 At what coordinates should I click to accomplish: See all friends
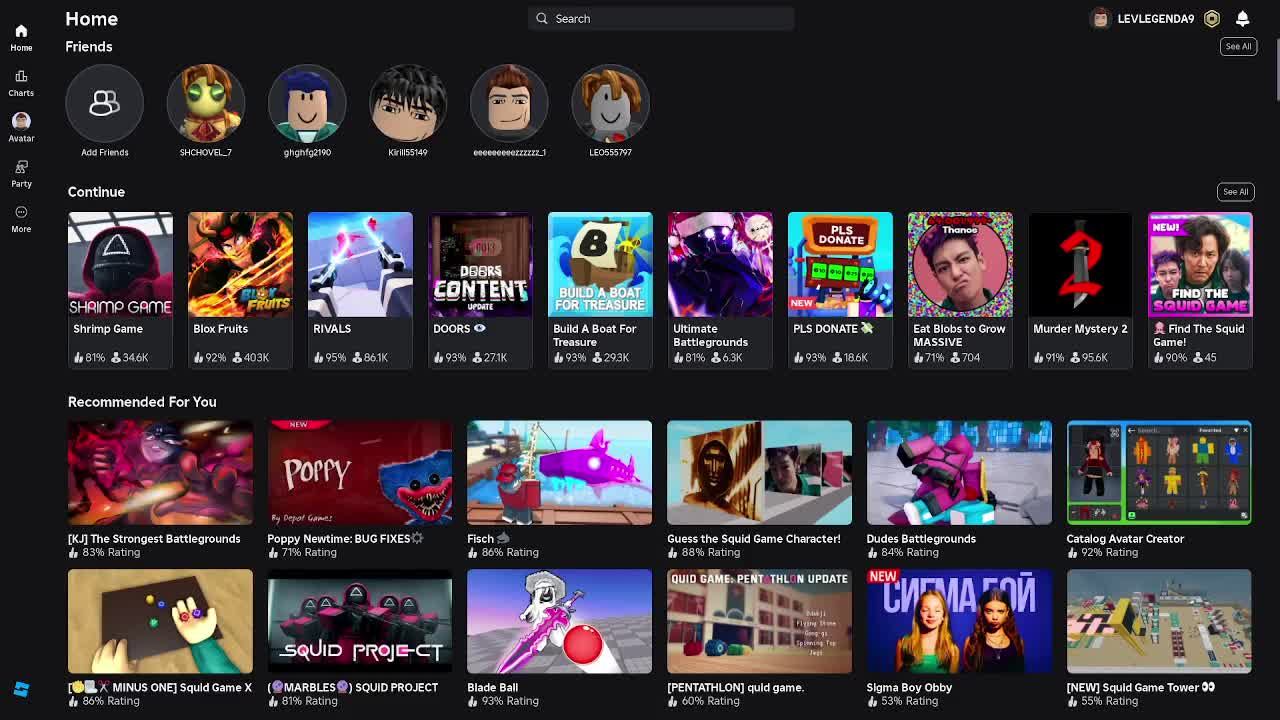pyautogui.click(x=1238, y=46)
